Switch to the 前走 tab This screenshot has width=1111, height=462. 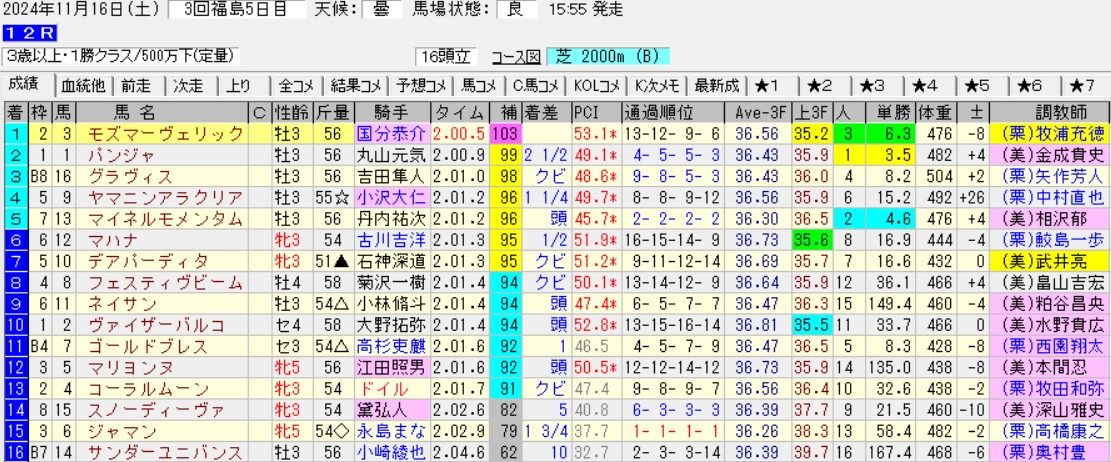(x=138, y=86)
